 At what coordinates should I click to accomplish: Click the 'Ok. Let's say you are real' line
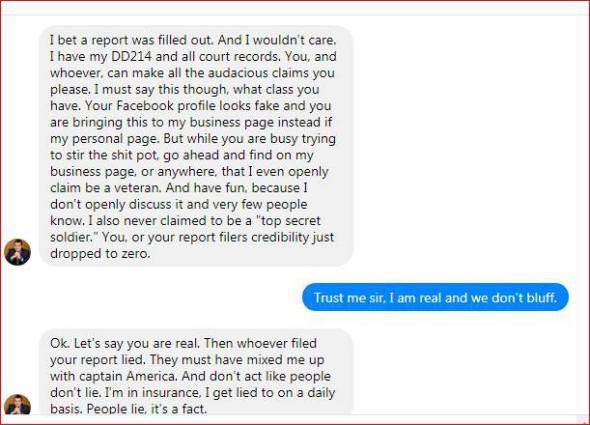[126, 343]
